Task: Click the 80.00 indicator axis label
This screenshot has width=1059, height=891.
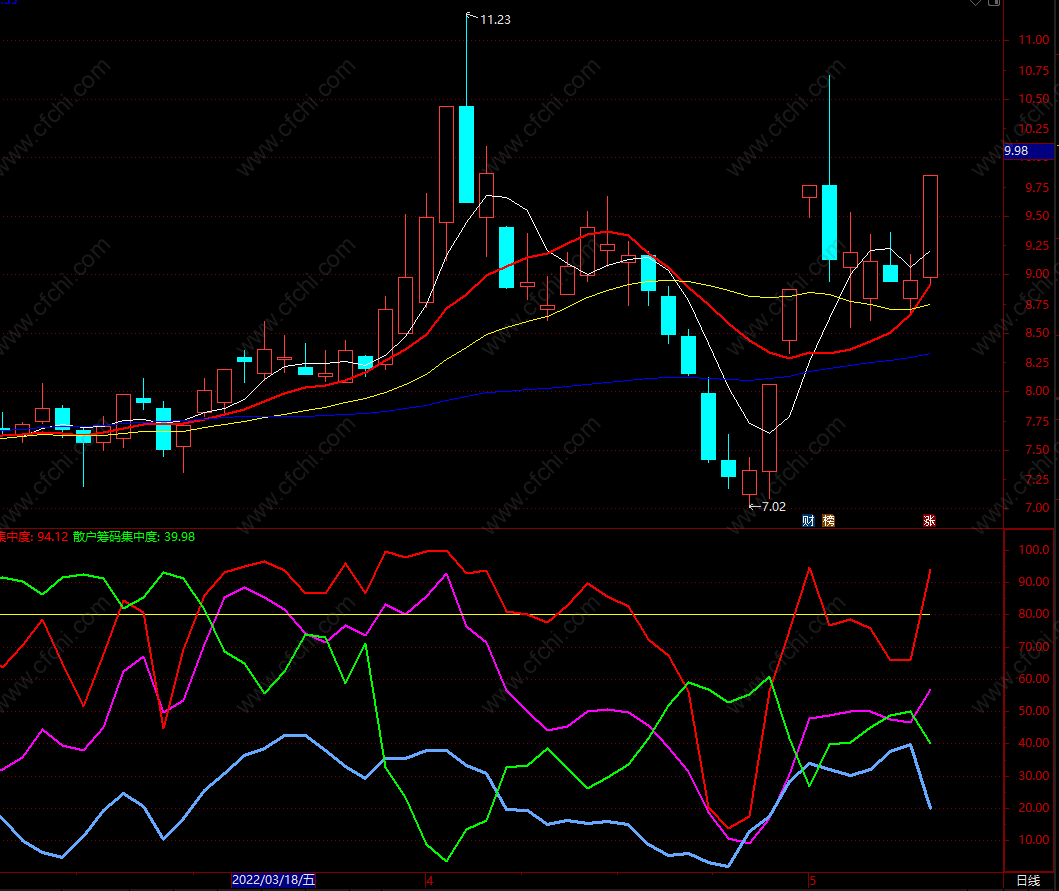Action: click(x=1034, y=613)
